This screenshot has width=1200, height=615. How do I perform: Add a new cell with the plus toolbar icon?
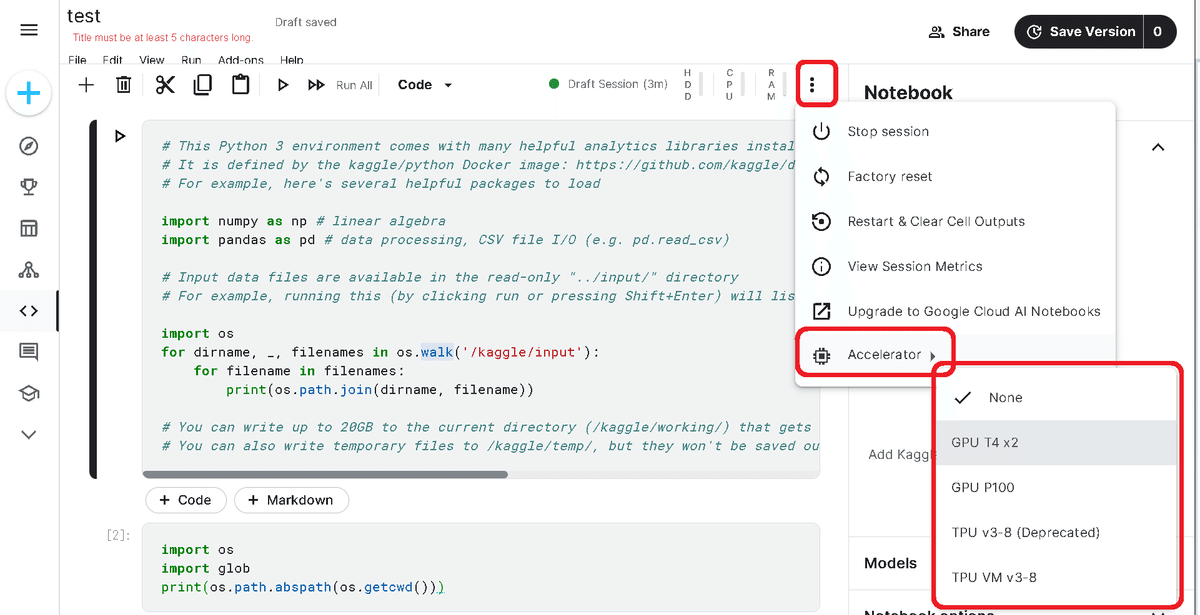click(86, 85)
